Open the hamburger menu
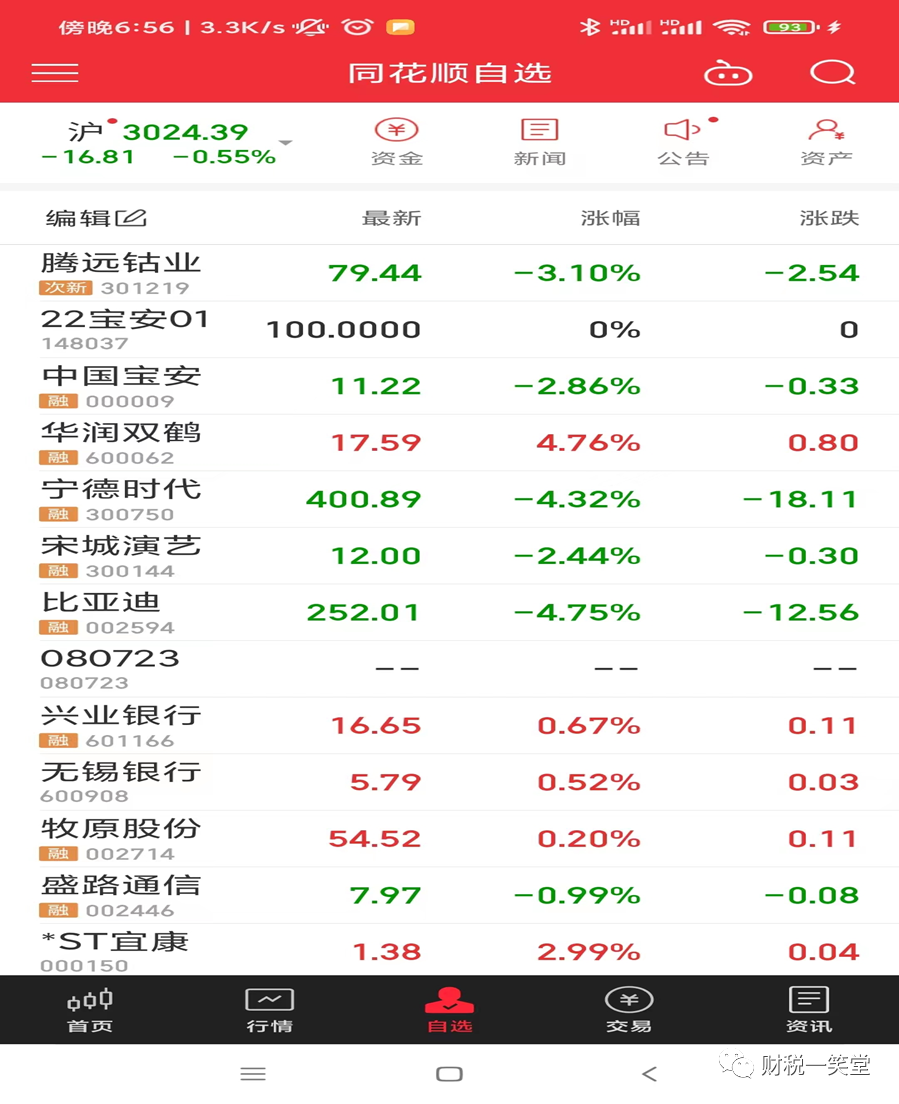 click(x=55, y=73)
